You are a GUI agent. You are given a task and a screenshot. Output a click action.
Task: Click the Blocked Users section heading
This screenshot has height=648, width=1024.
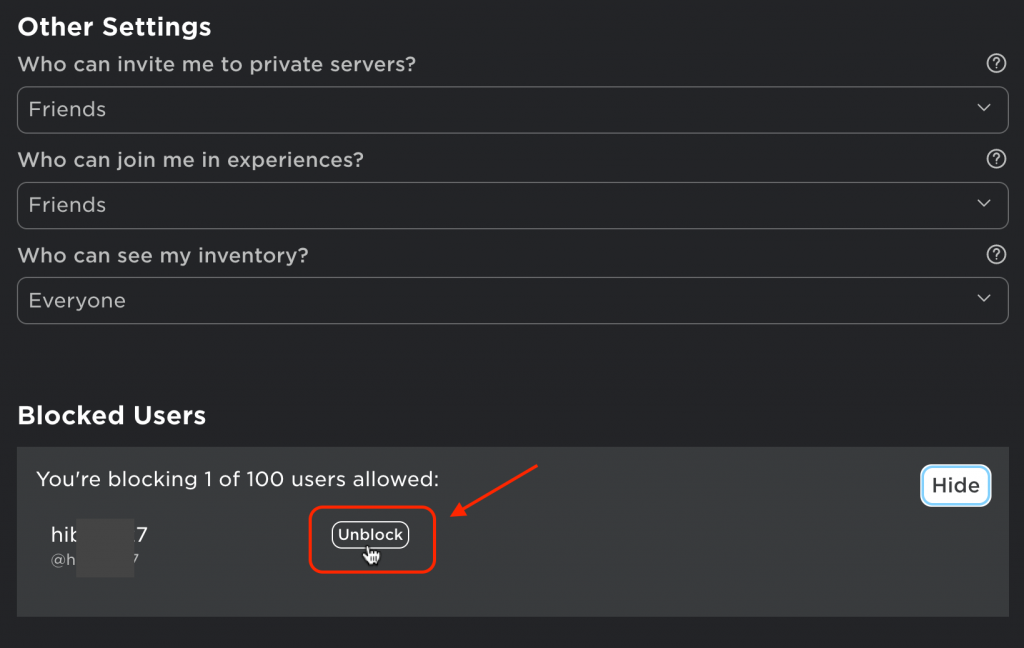[x=111, y=415]
